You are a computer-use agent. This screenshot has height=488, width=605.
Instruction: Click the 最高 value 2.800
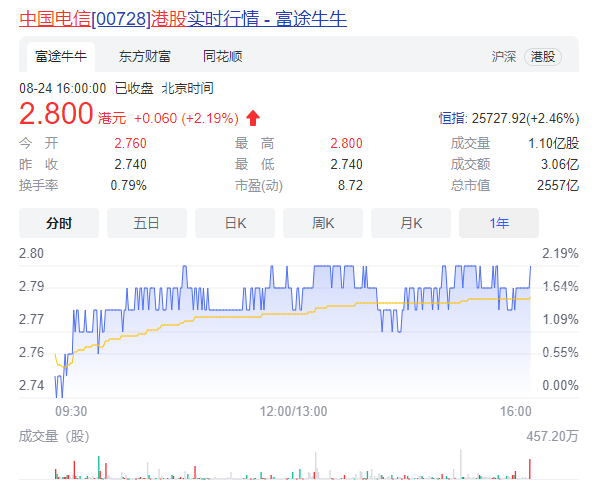(x=346, y=144)
